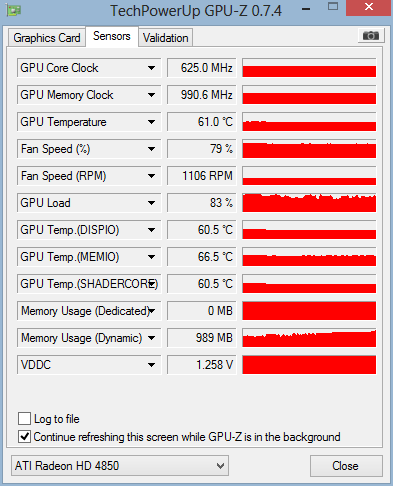Click the 61.0 °C temperature value field
The image size is (393, 486).
point(202,122)
